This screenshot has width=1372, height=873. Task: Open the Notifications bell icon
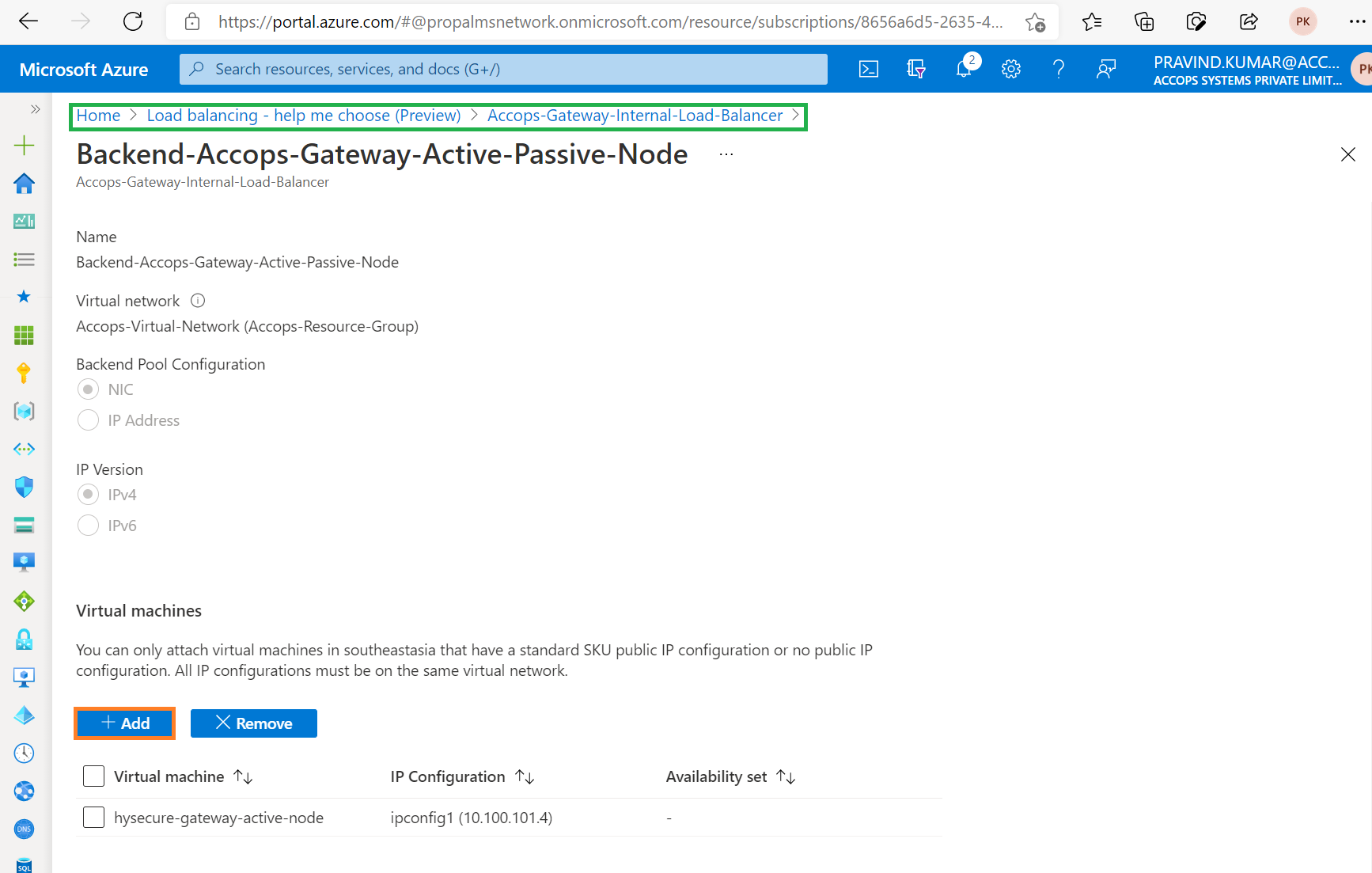[x=964, y=69]
